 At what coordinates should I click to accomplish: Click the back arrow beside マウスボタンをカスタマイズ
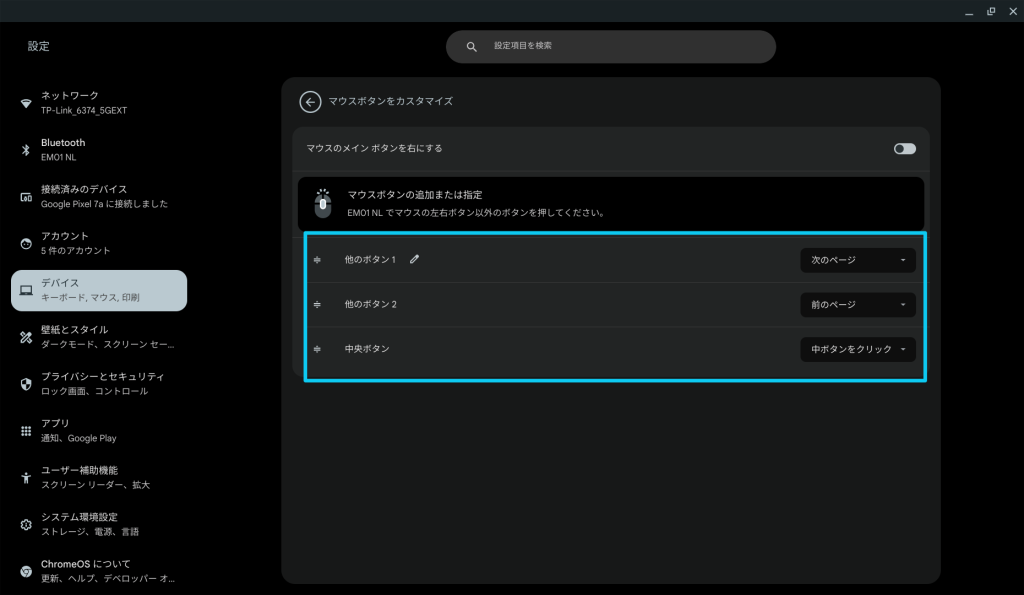coord(310,102)
